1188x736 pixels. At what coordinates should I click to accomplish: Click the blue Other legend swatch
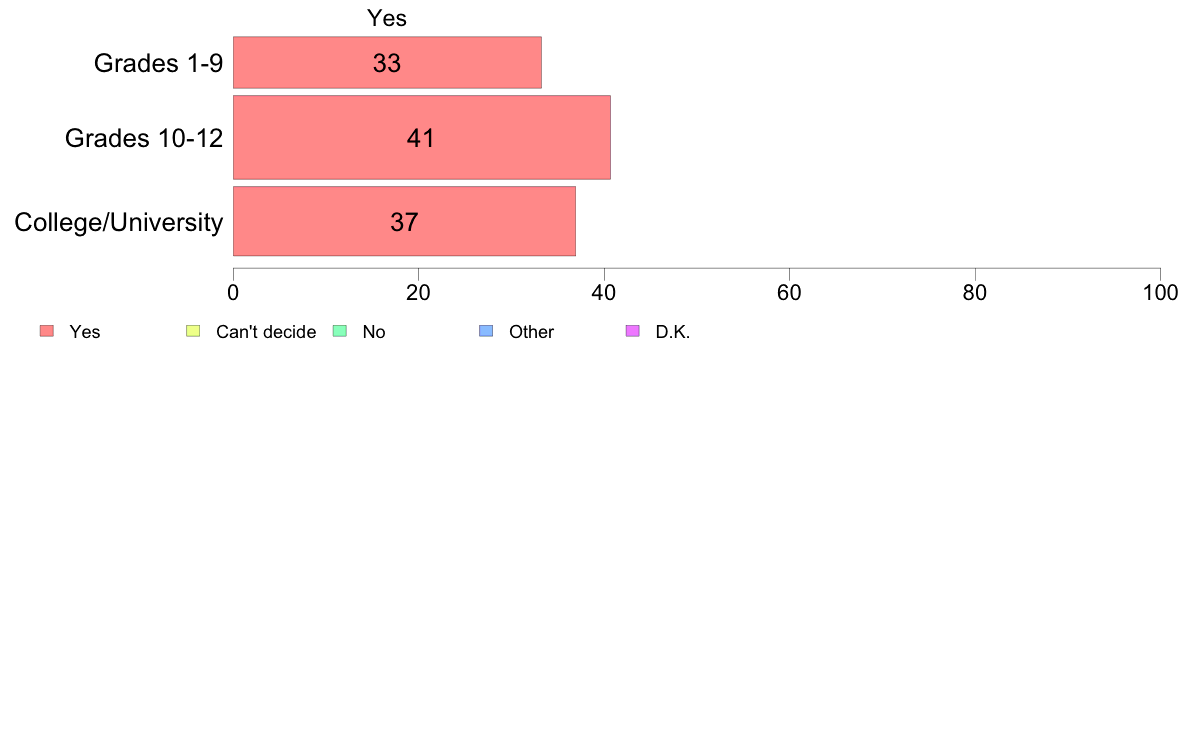(x=486, y=331)
